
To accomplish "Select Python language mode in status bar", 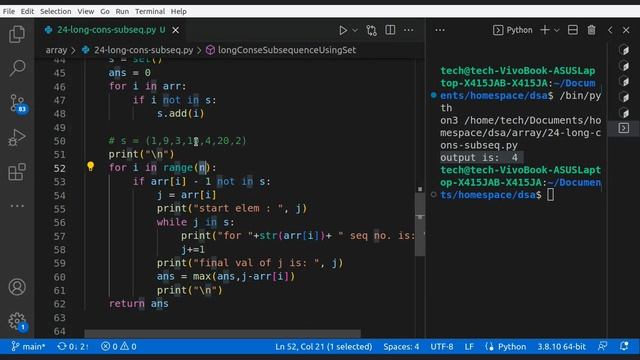I will click(x=512, y=347).
